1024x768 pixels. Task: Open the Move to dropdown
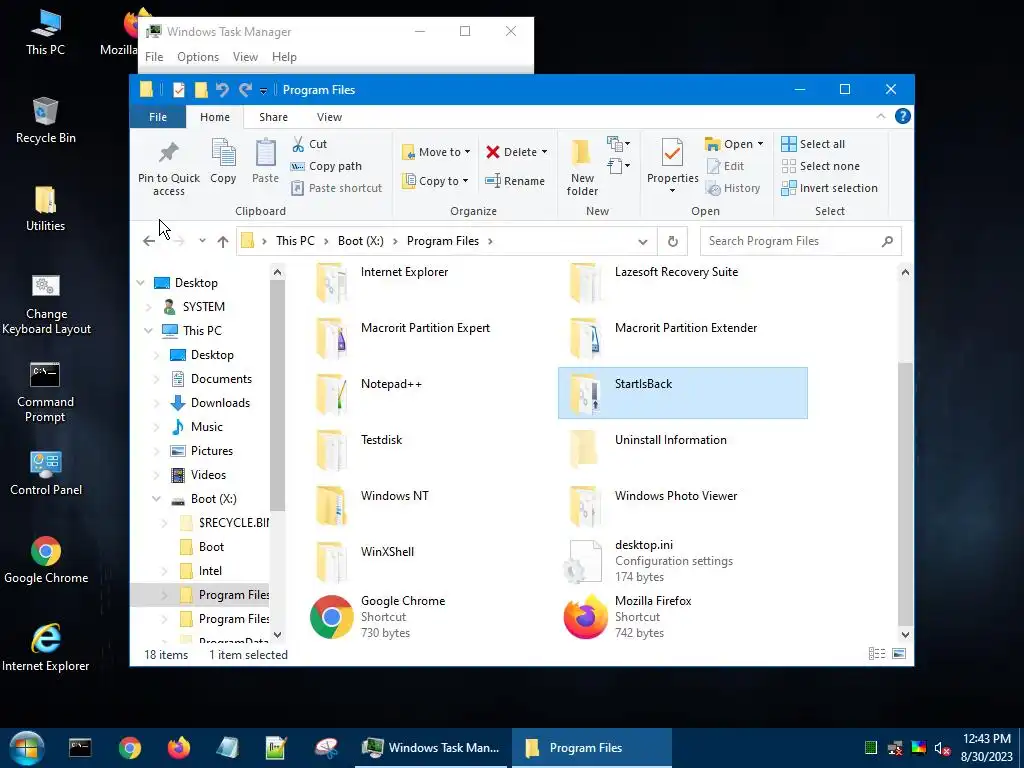coord(436,152)
